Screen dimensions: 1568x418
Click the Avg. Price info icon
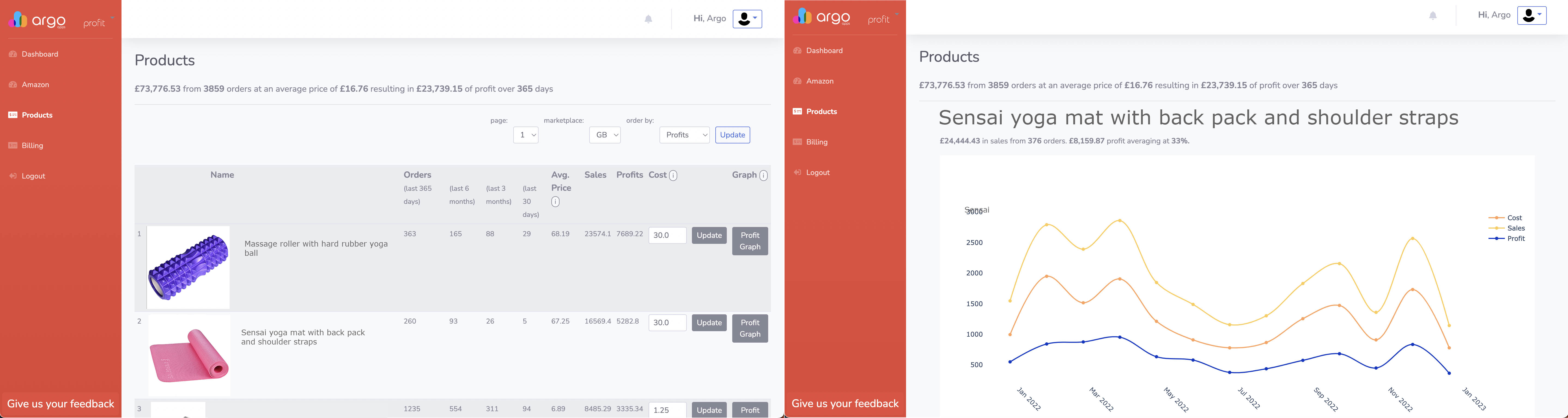[555, 202]
